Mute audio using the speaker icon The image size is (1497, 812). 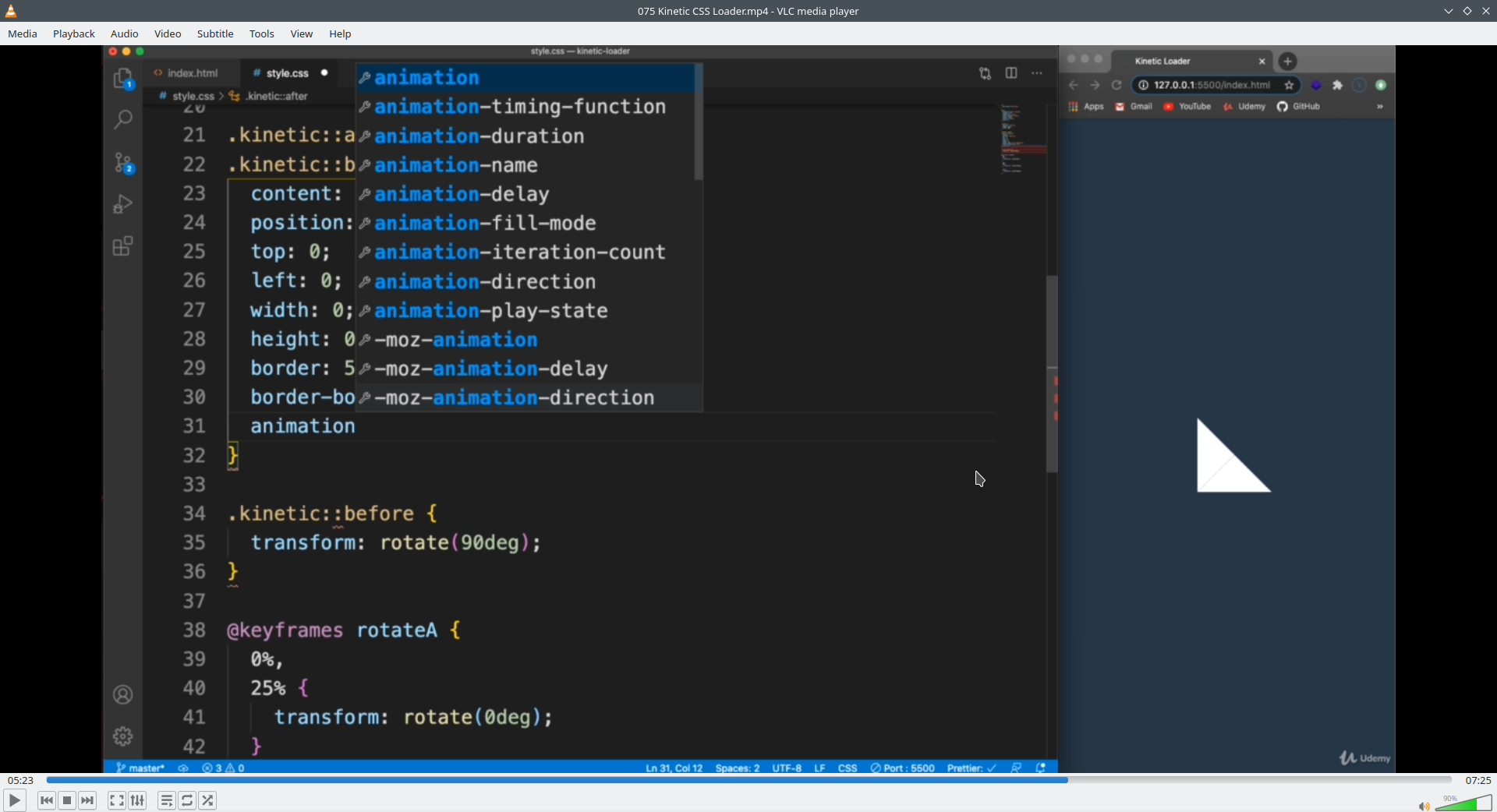point(1424,806)
